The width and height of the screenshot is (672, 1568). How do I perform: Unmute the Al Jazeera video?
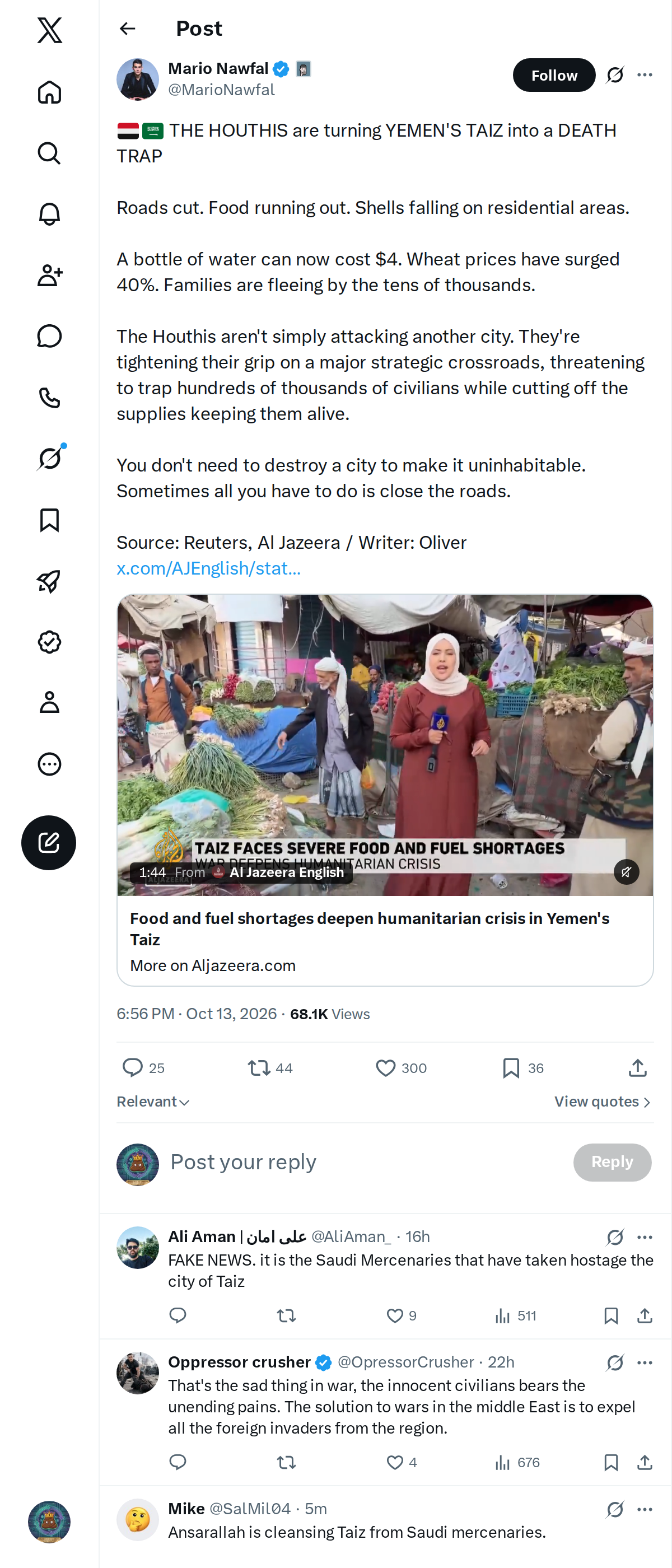click(x=626, y=872)
